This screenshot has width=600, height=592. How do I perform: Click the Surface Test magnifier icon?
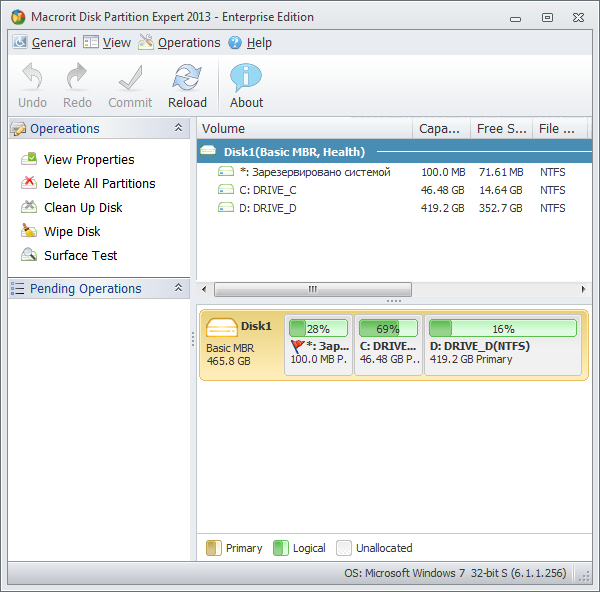click(29, 255)
